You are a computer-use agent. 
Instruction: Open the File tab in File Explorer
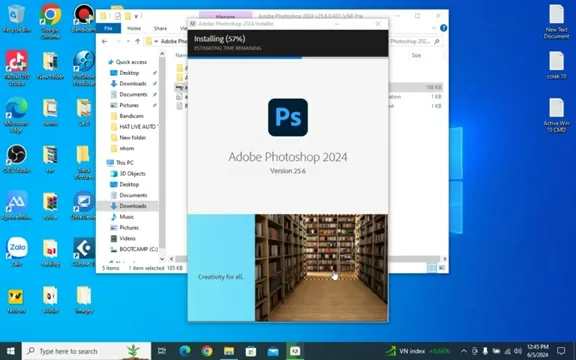pos(108,28)
